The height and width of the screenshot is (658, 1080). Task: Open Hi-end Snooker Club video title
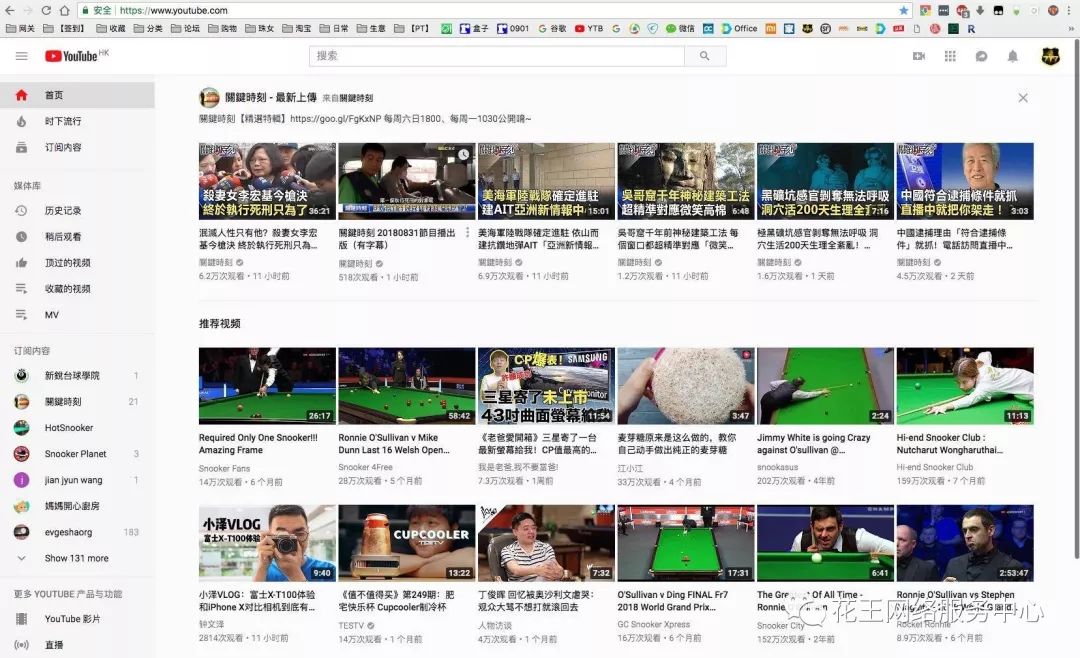(950, 444)
